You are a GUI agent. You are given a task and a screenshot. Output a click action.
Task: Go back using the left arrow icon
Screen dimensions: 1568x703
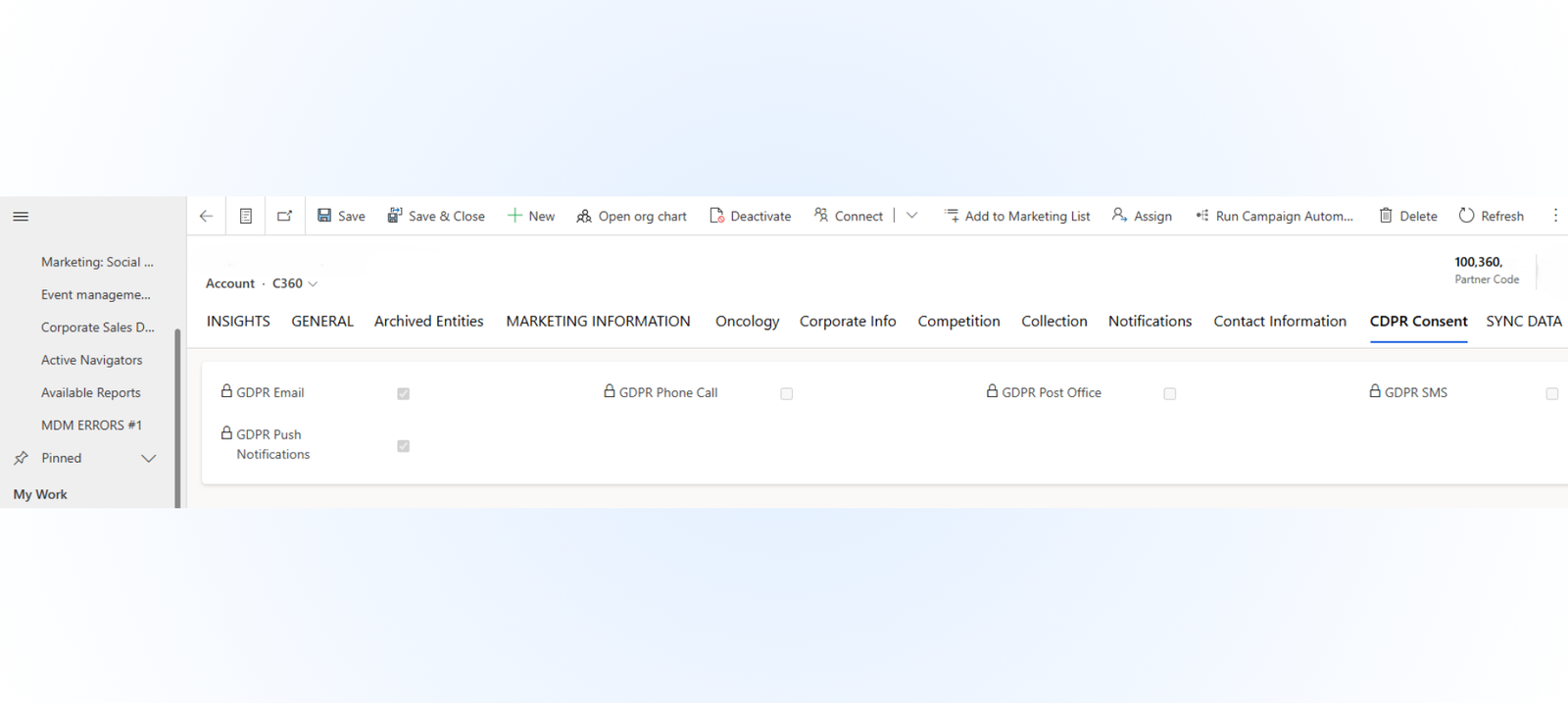point(206,216)
